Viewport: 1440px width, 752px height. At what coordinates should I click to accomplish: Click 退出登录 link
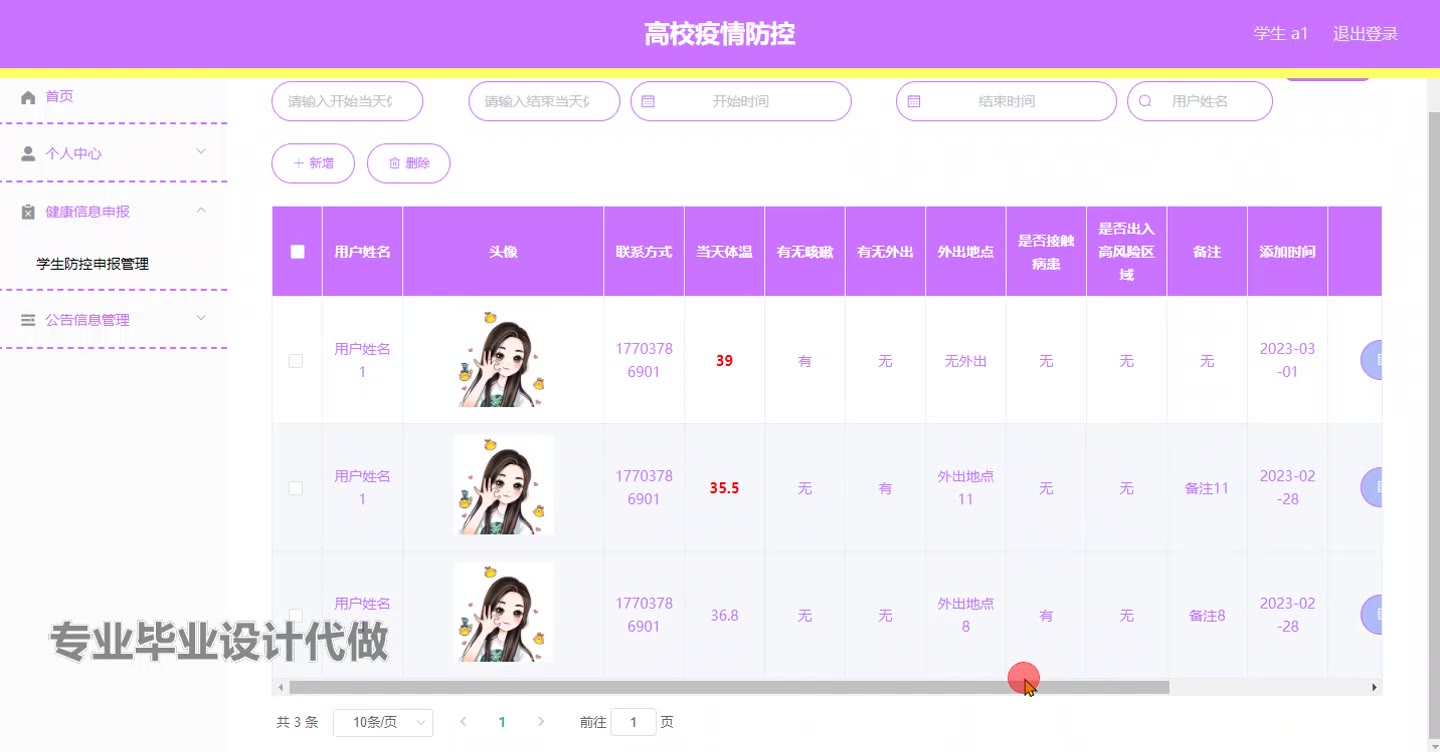pos(1365,34)
